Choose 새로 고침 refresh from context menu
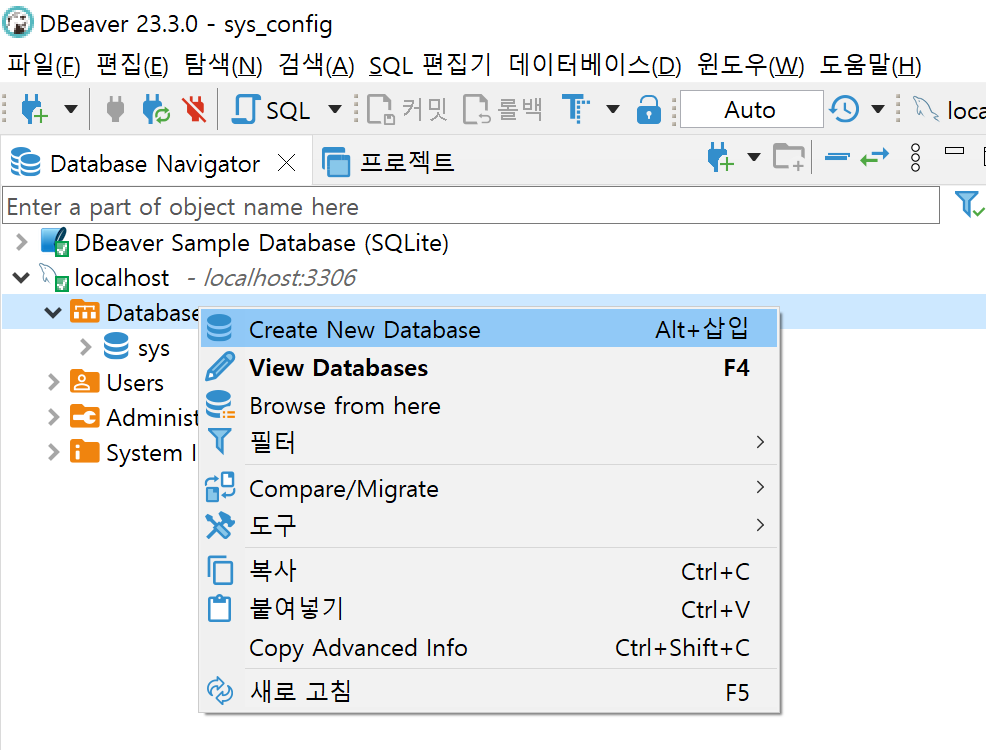Viewport: 986px width, 750px height. click(489, 692)
